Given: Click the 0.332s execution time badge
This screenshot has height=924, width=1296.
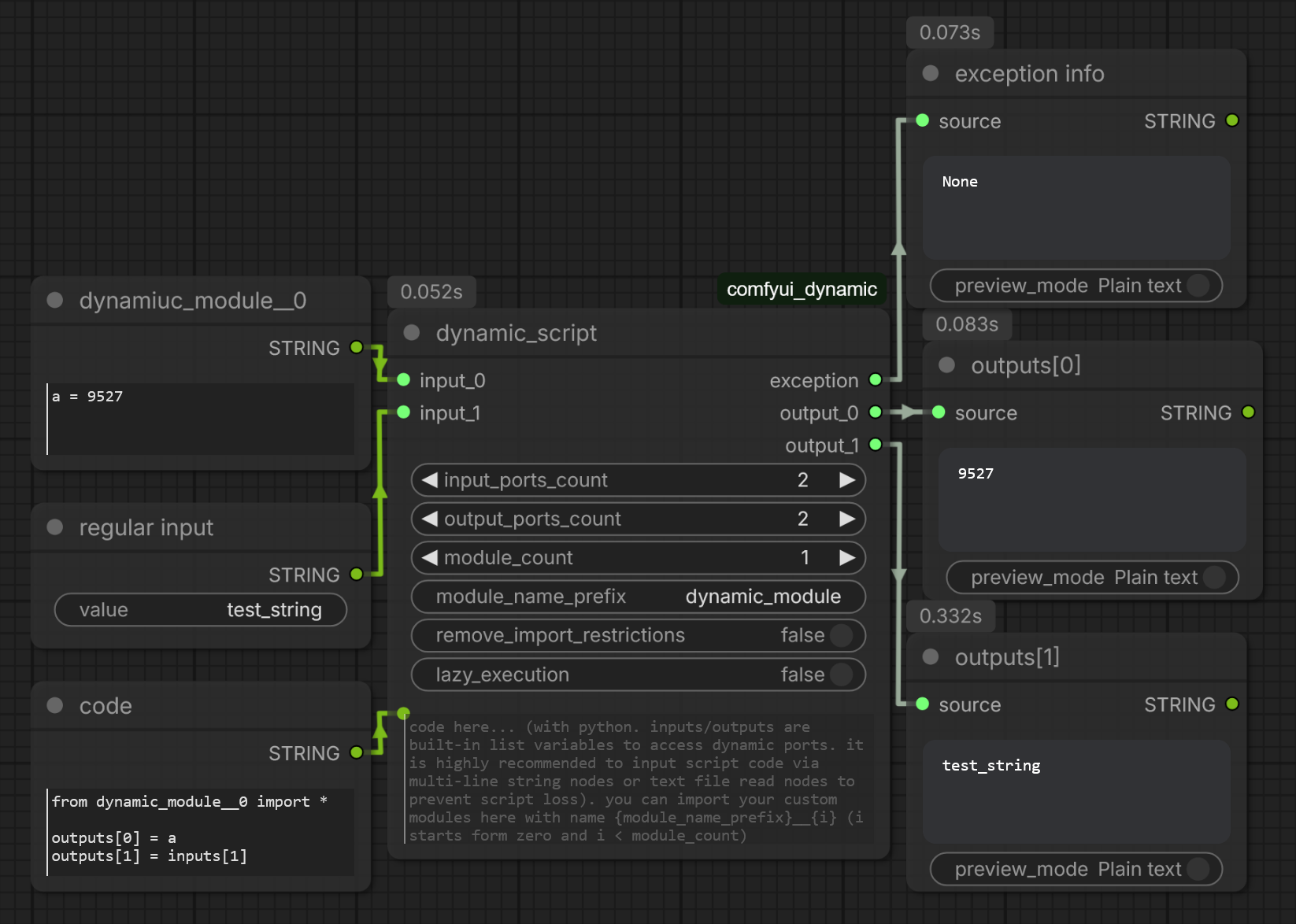Looking at the screenshot, I should [x=951, y=615].
